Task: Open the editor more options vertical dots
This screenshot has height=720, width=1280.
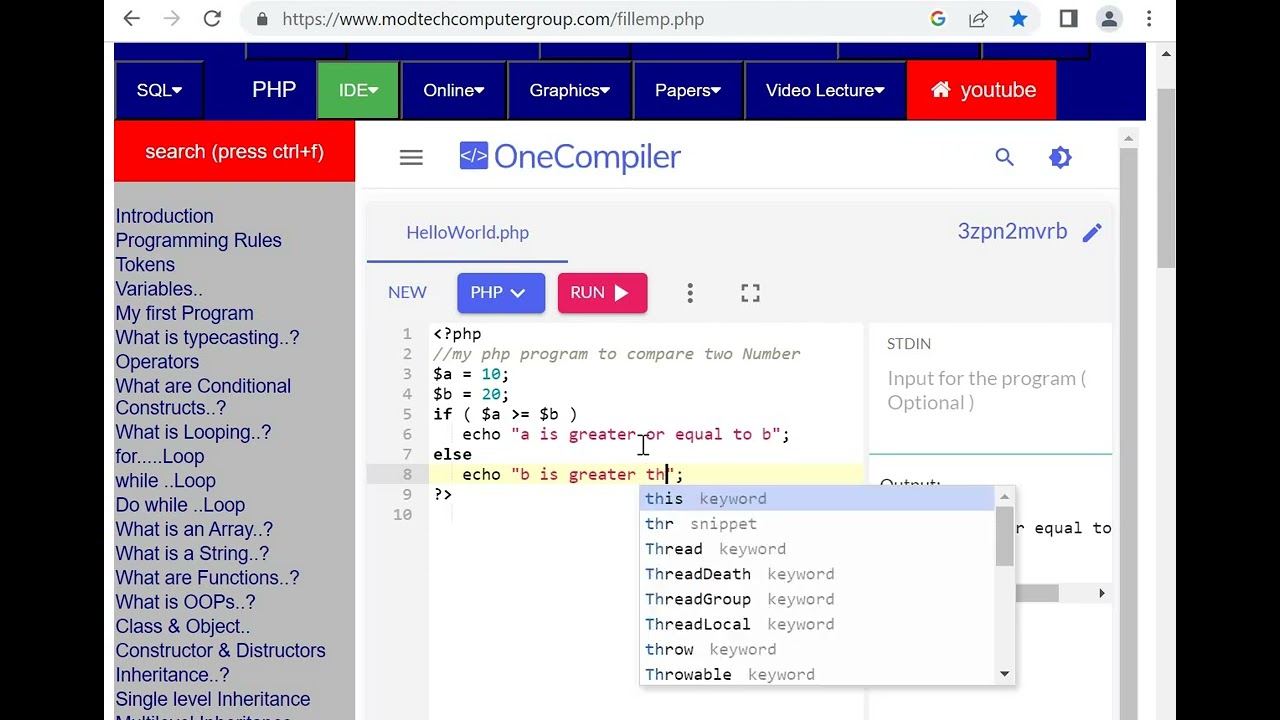Action: [690, 293]
